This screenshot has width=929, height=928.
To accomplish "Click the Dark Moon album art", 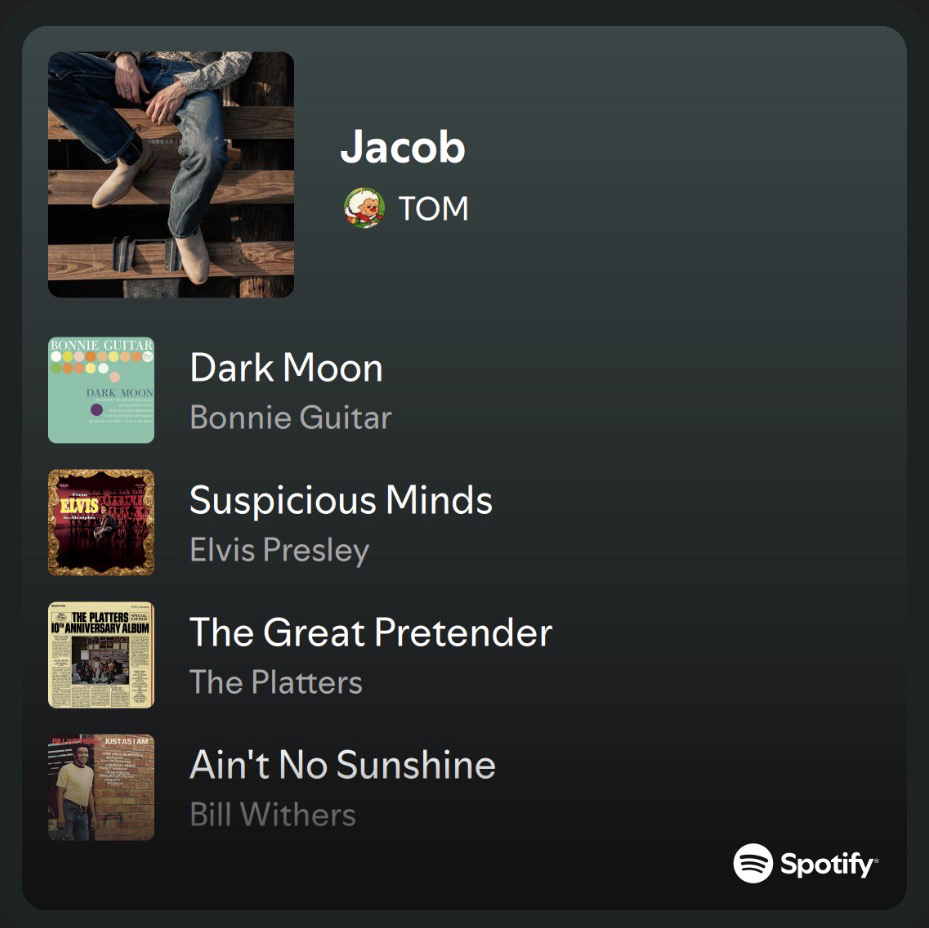I will coord(101,390).
